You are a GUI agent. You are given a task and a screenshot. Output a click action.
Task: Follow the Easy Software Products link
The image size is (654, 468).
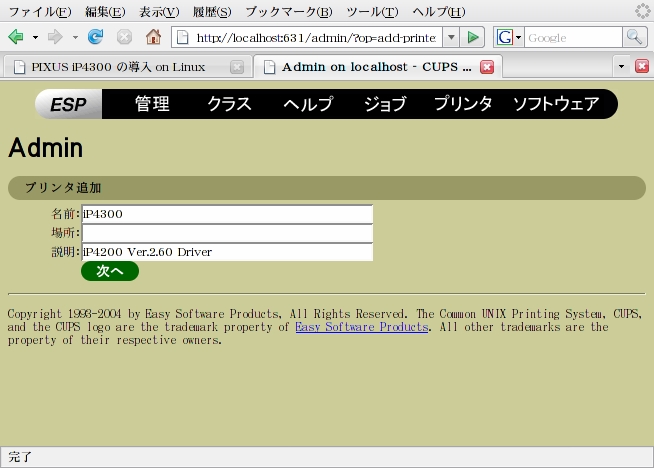tap(362, 327)
